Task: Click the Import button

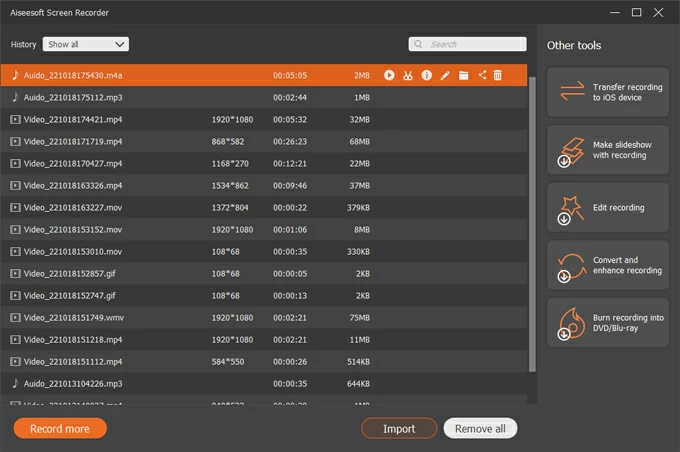Action: click(x=399, y=429)
